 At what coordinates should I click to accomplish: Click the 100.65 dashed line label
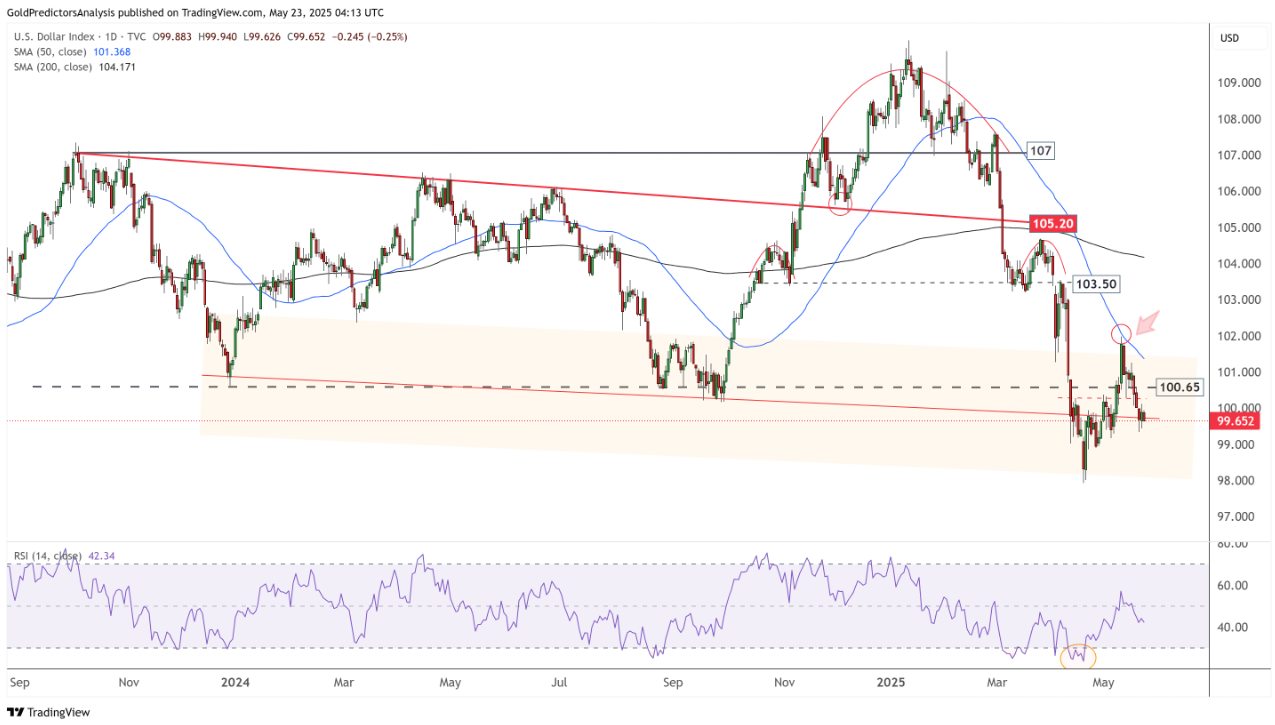click(1178, 386)
